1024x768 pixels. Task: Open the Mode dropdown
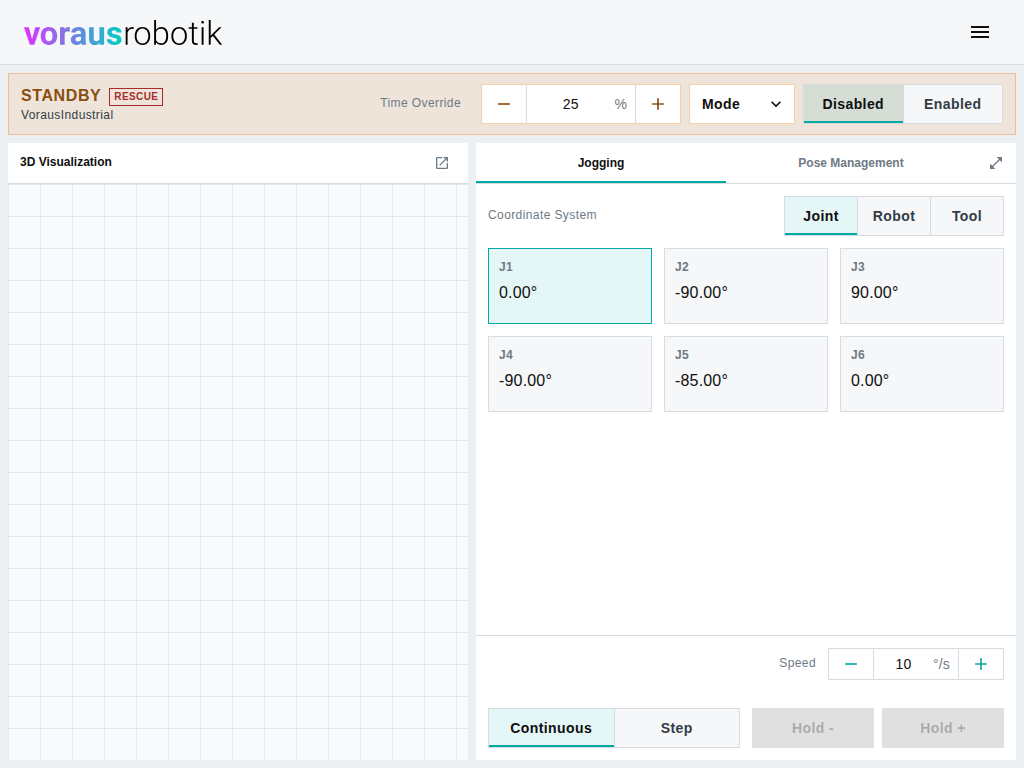pos(741,104)
